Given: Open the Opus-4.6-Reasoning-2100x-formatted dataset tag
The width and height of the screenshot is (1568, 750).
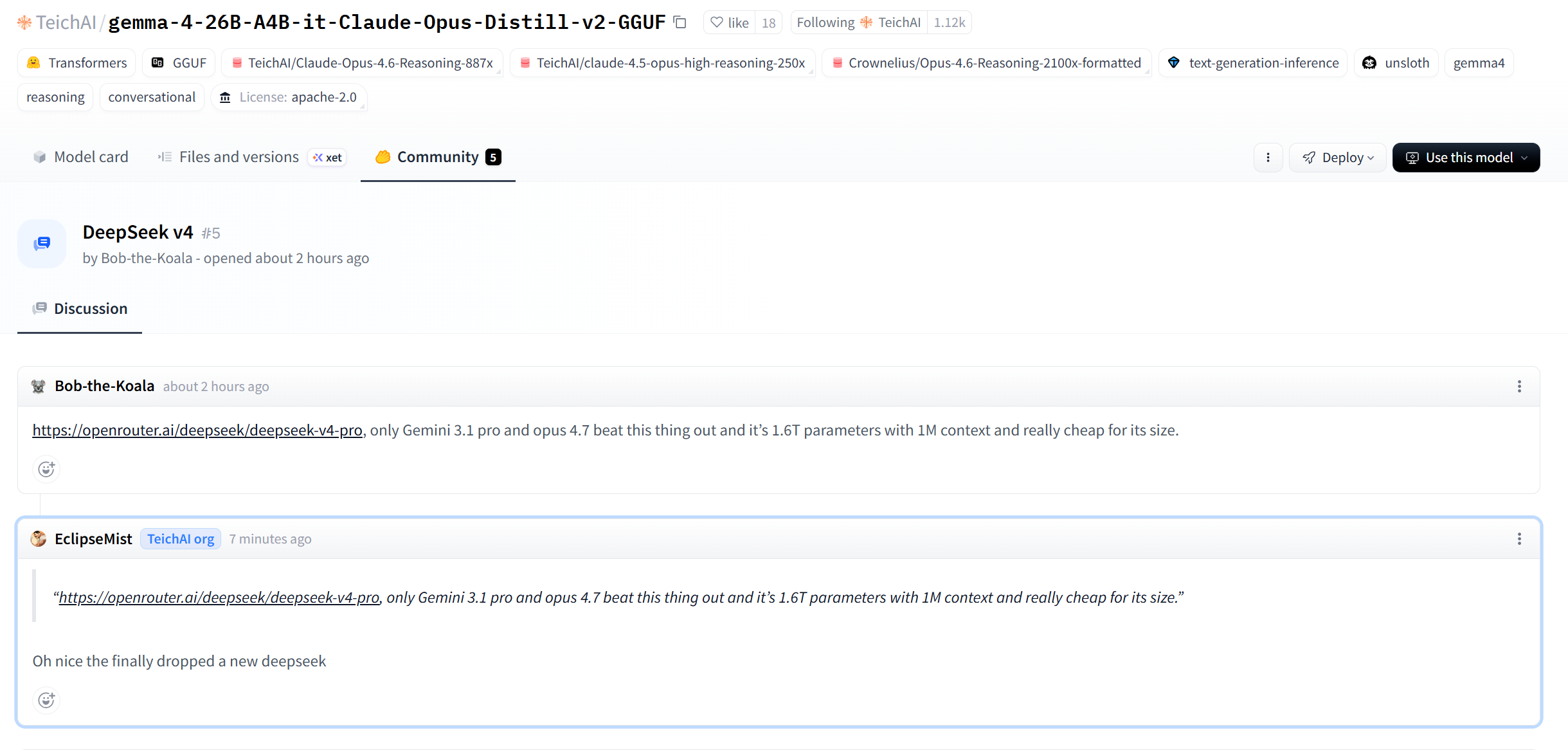Looking at the screenshot, I should (x=986, y=63).
